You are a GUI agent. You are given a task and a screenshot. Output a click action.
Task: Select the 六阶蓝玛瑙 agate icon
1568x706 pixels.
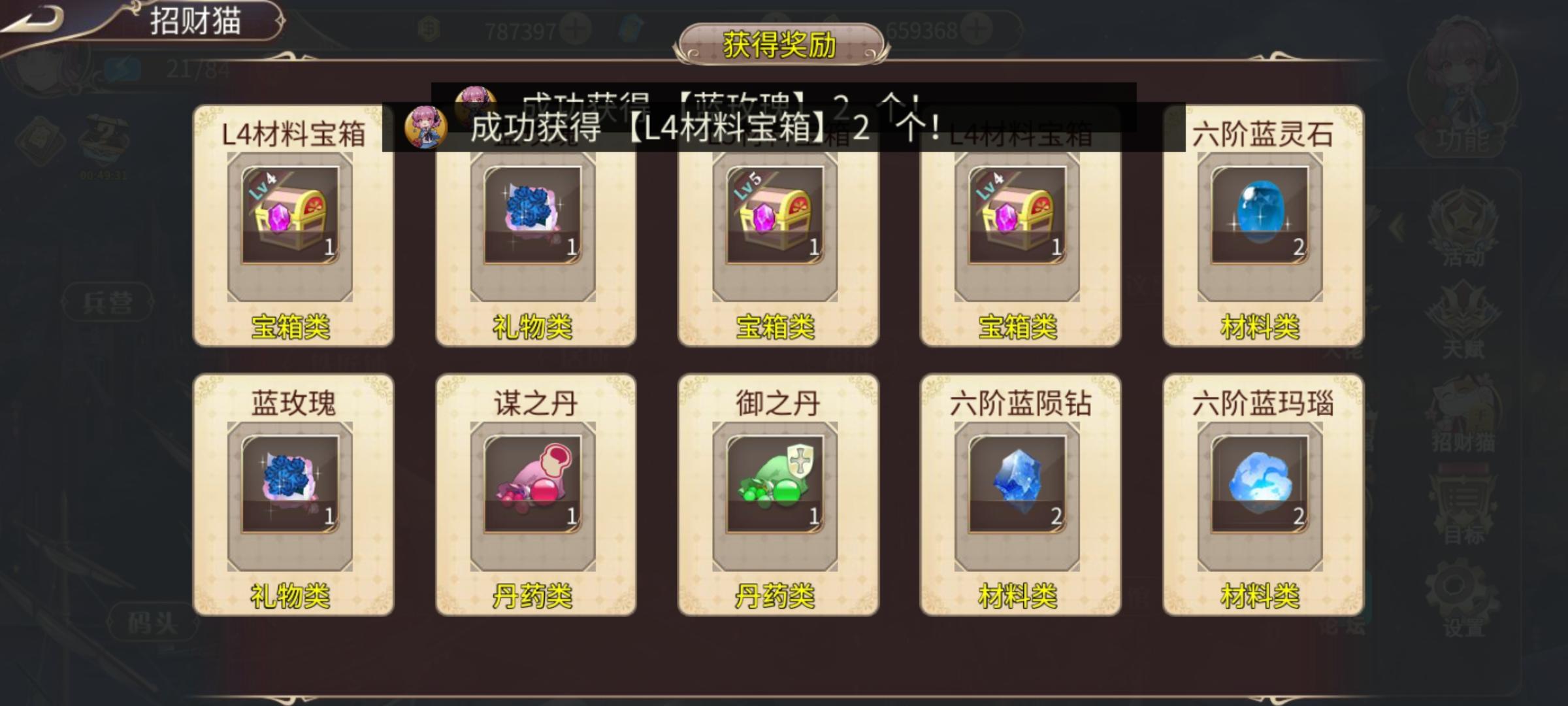pos(1260,485)
